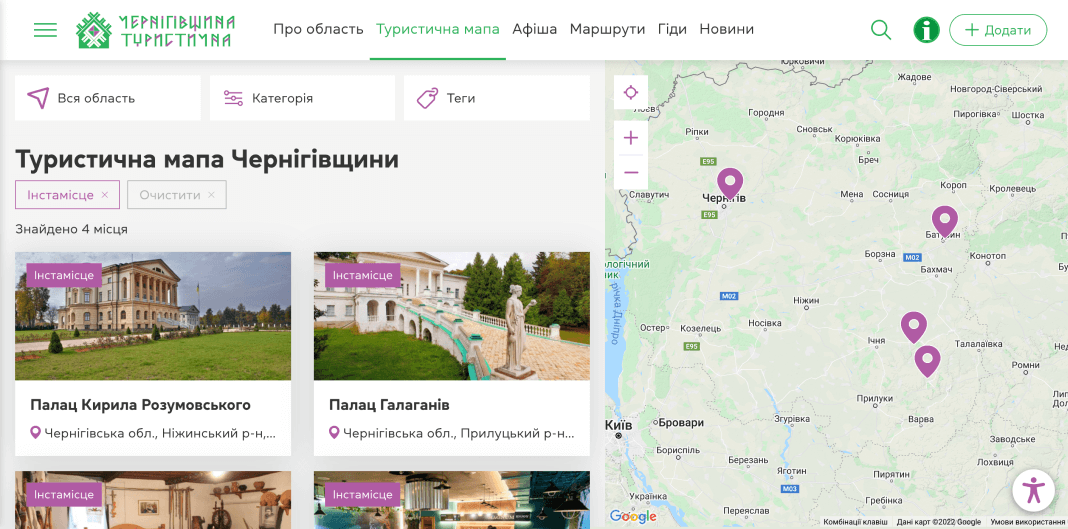Click the green info circle icon
The width and height of the screenshot is (1068, 529).
point(926,30)
